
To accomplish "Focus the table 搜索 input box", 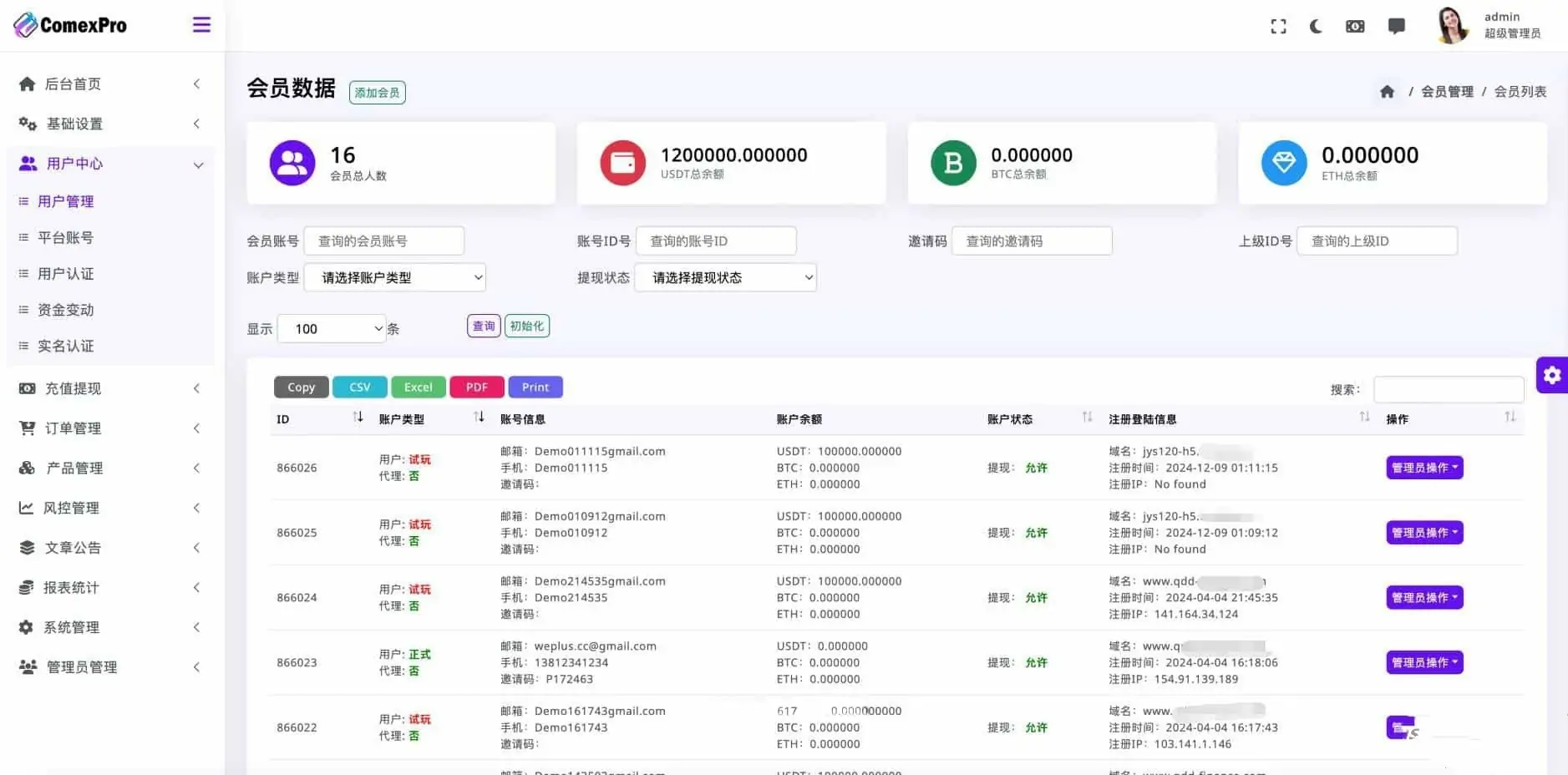I will click(x=1449, y=389).
